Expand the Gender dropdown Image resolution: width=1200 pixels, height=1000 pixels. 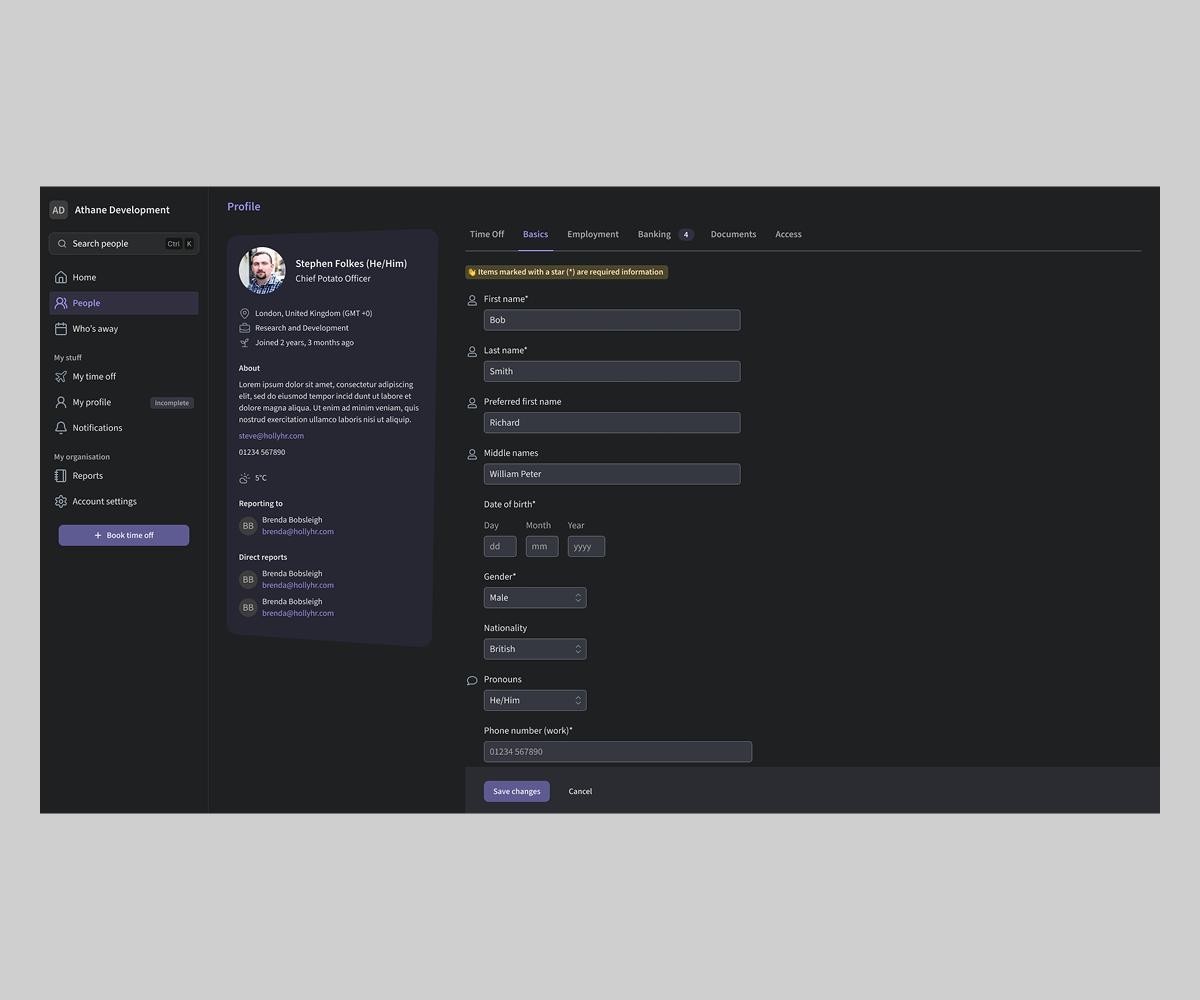535,598
